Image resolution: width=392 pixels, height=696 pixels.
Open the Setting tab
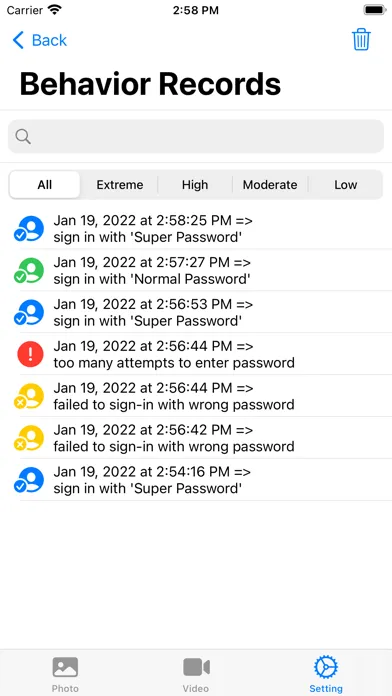pyautogui.click(x=326, y=674)
